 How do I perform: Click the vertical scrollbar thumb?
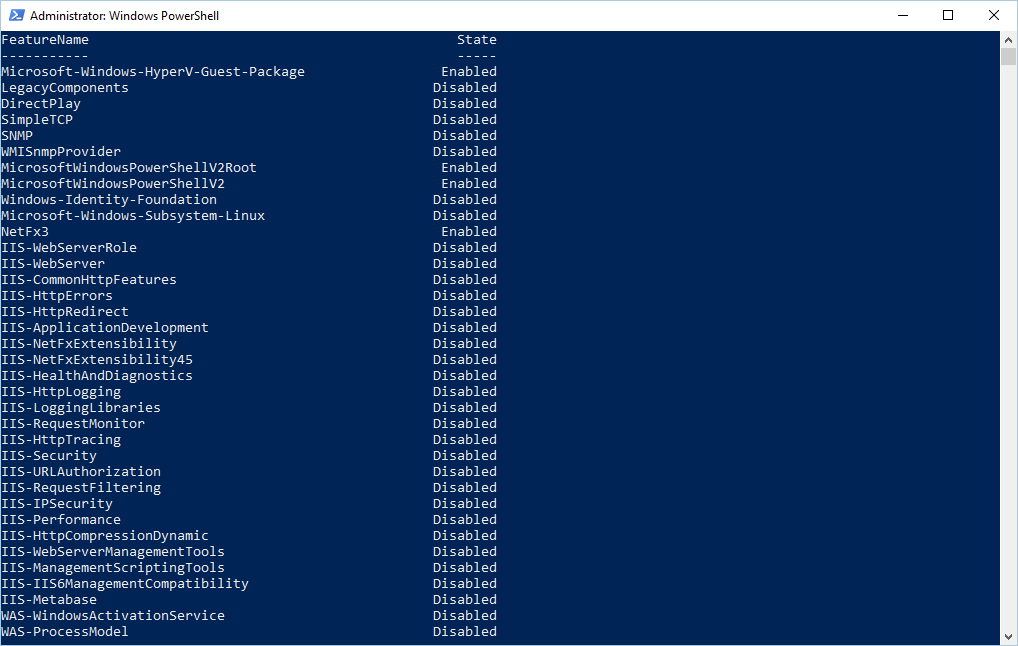[x=1008, y=57]
